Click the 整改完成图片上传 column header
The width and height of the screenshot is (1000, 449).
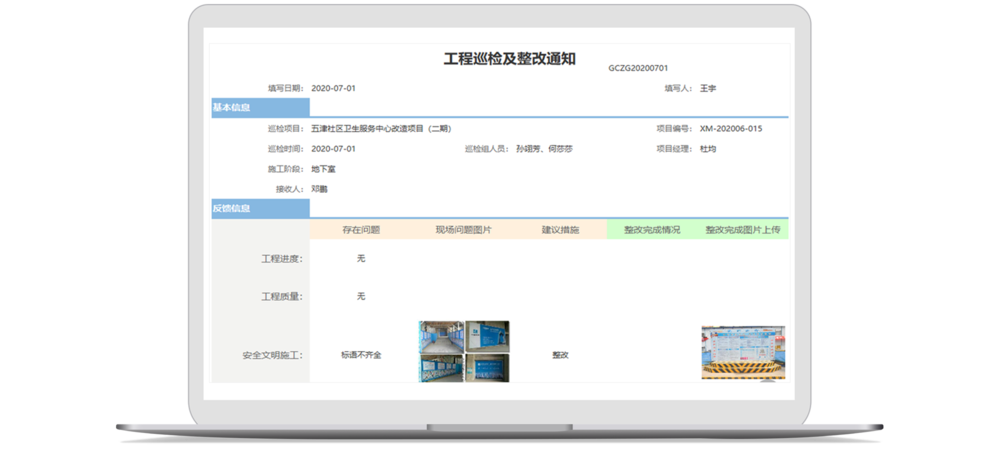point(743,230)
